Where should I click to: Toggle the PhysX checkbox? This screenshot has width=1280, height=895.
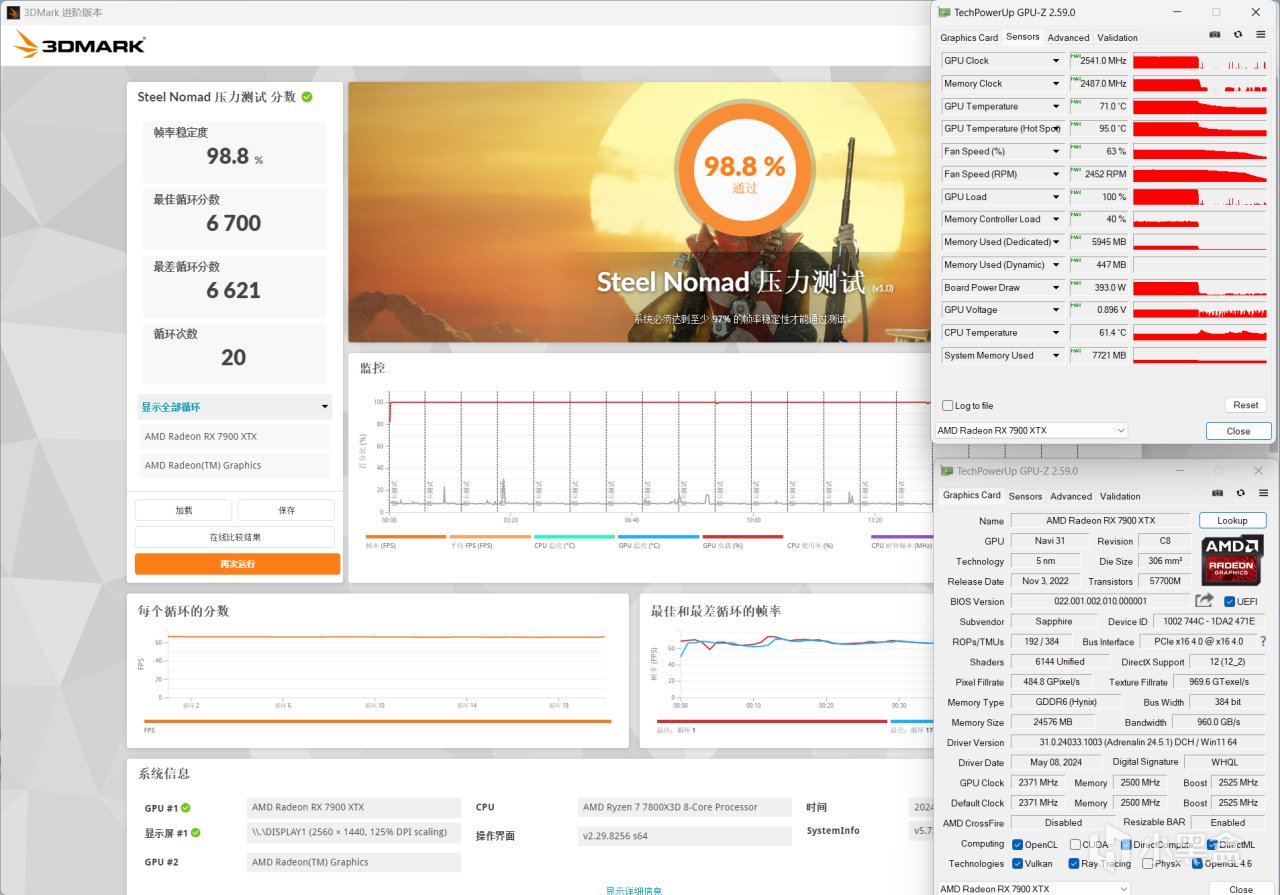coord(1147,864)
